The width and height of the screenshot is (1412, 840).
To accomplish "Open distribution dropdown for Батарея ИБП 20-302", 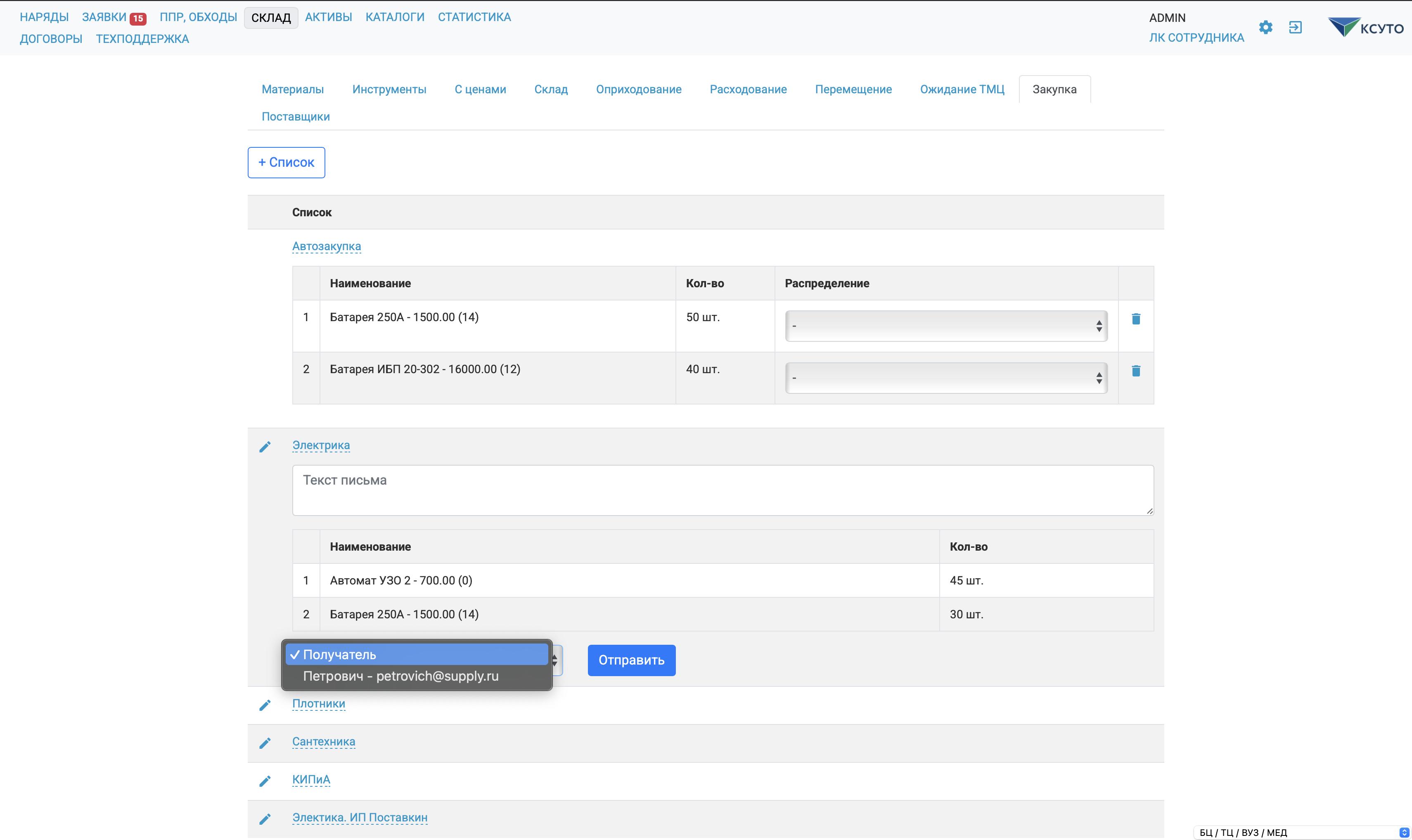I will click(945, 378).
